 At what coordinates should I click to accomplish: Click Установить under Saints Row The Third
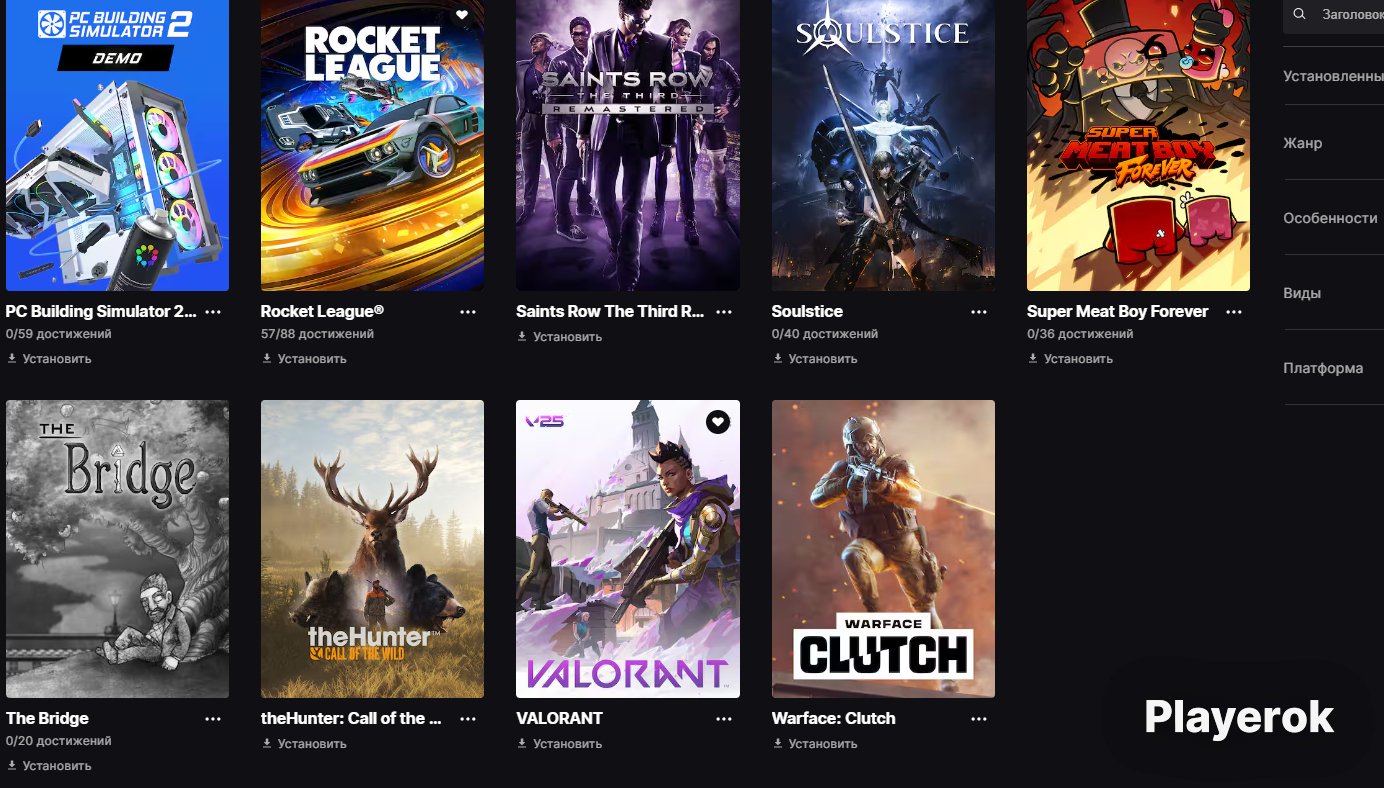[x=559, y=337]
